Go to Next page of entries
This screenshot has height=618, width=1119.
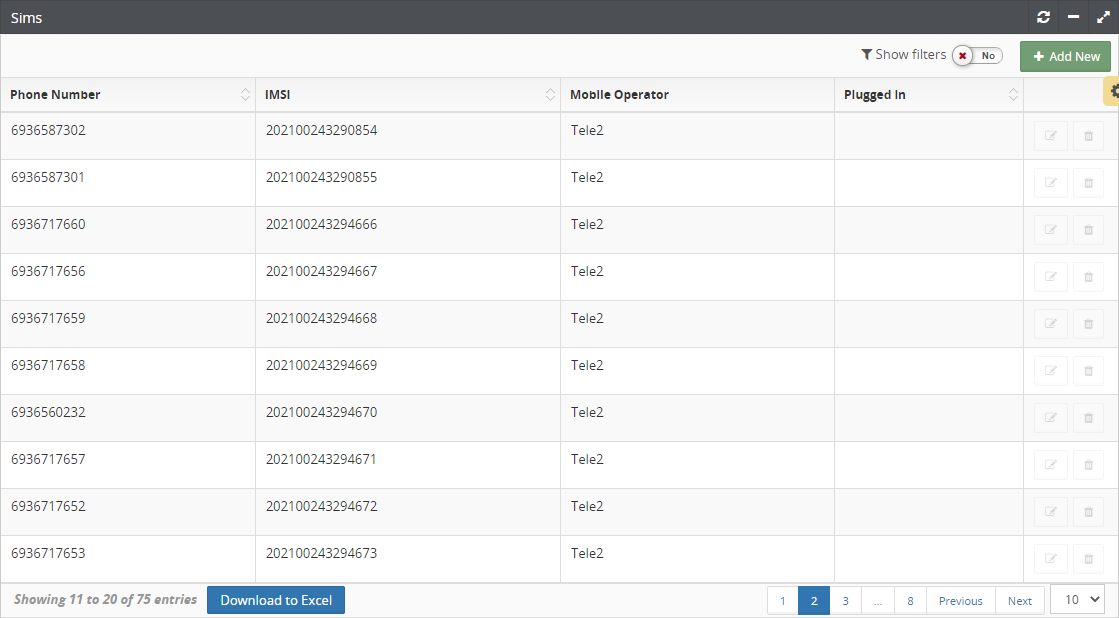[x=1019, y=601]
